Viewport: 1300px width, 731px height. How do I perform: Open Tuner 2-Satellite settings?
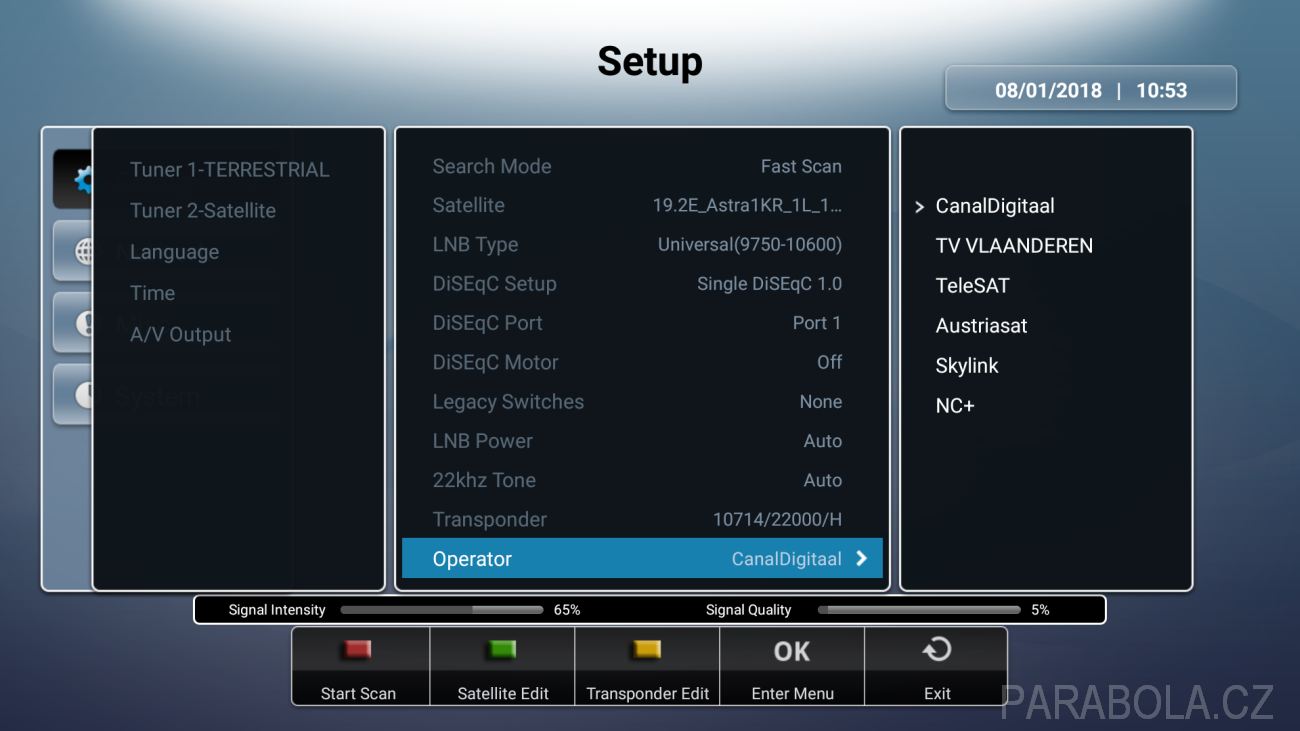[x=202, y=211]
